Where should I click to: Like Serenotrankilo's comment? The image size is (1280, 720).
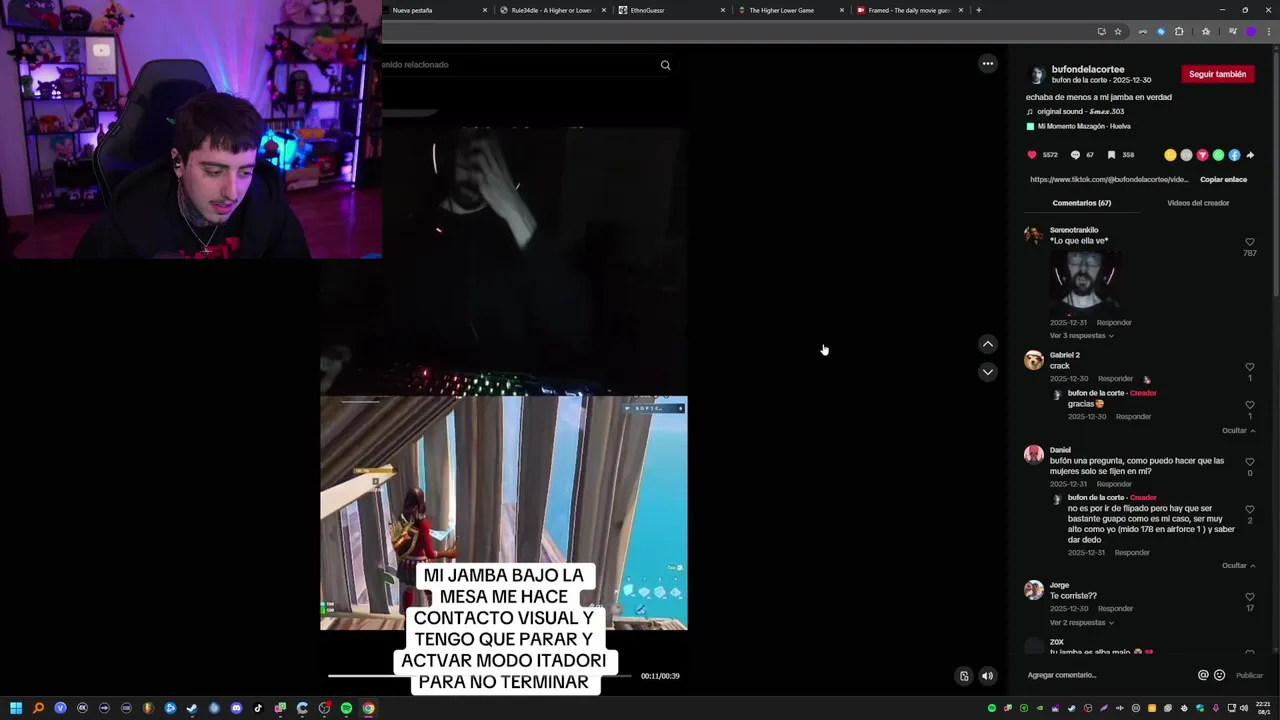pyautogui.click(x=1250, y=242)
